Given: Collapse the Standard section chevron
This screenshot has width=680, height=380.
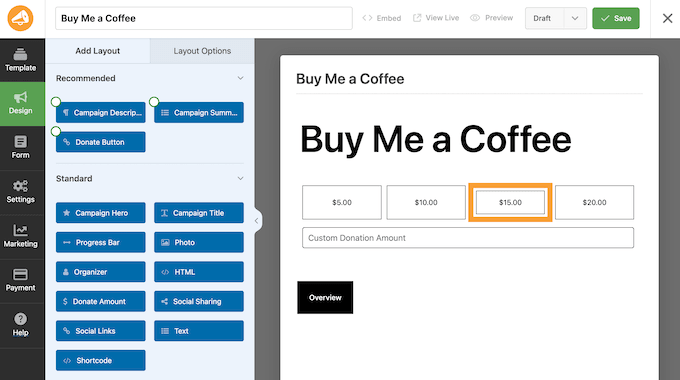Looking at the screenshot, I should tap(240, 178).
